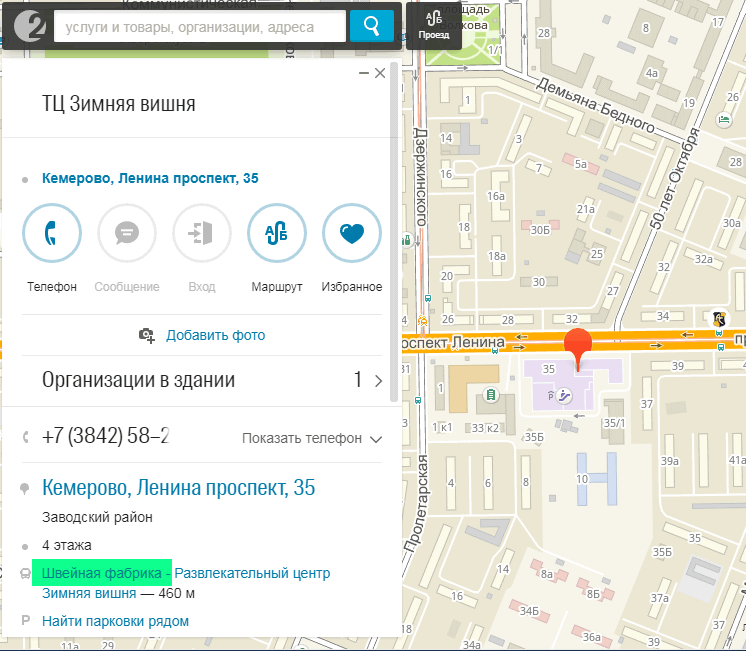Click the tram stop icon on Дзержинского

point(422,320)
